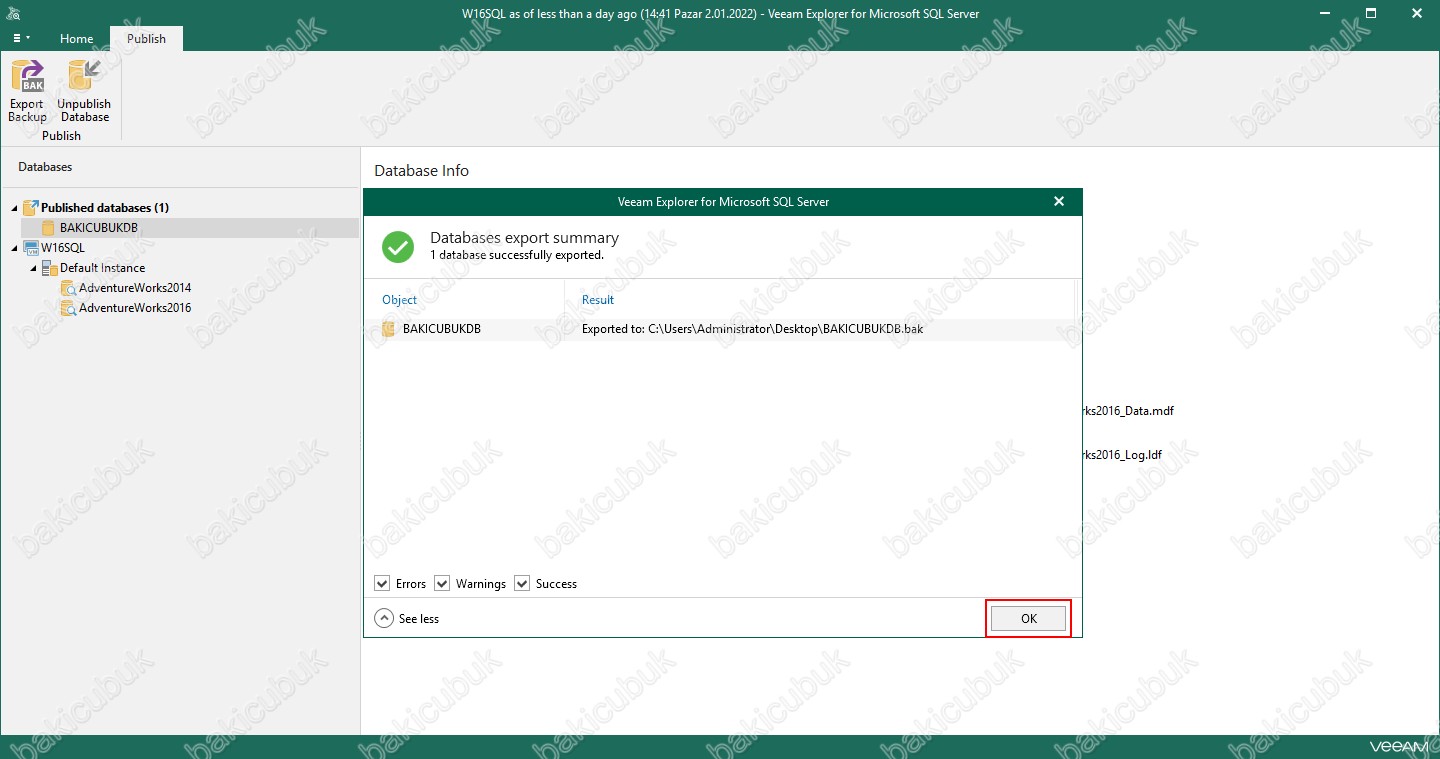Click the rks2016_Data.mdf file text
The width and height of the screenshot is (1440, 759).
[1129, 411]
